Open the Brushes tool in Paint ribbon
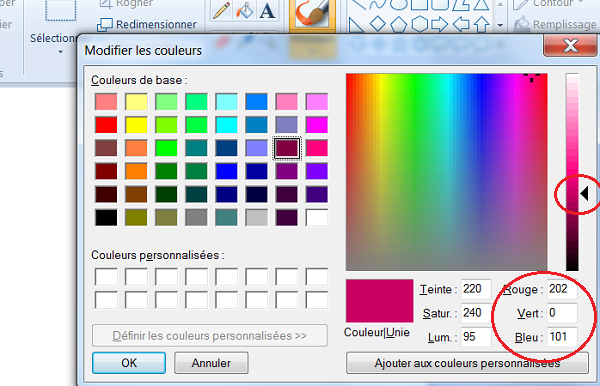 [312, 15]
